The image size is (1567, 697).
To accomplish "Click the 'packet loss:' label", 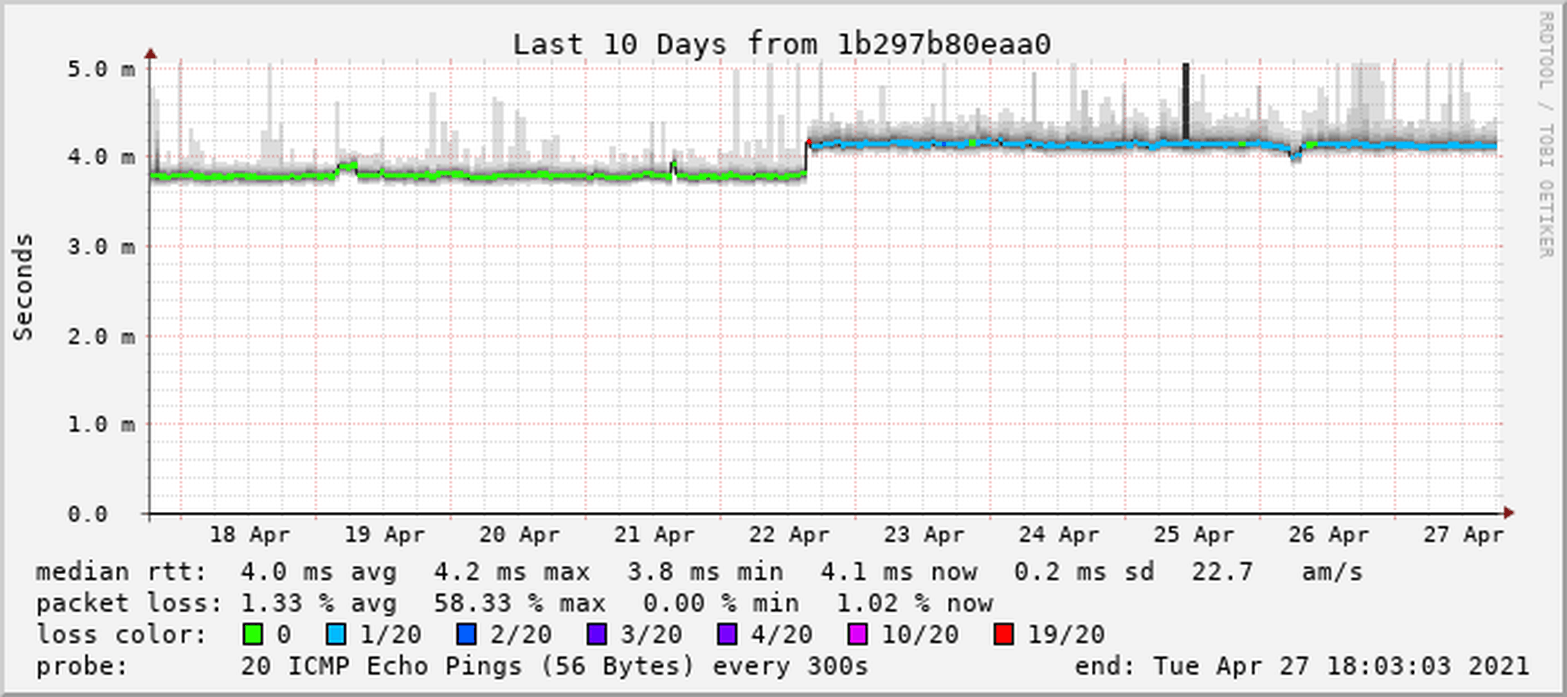I will coord(129,603).
